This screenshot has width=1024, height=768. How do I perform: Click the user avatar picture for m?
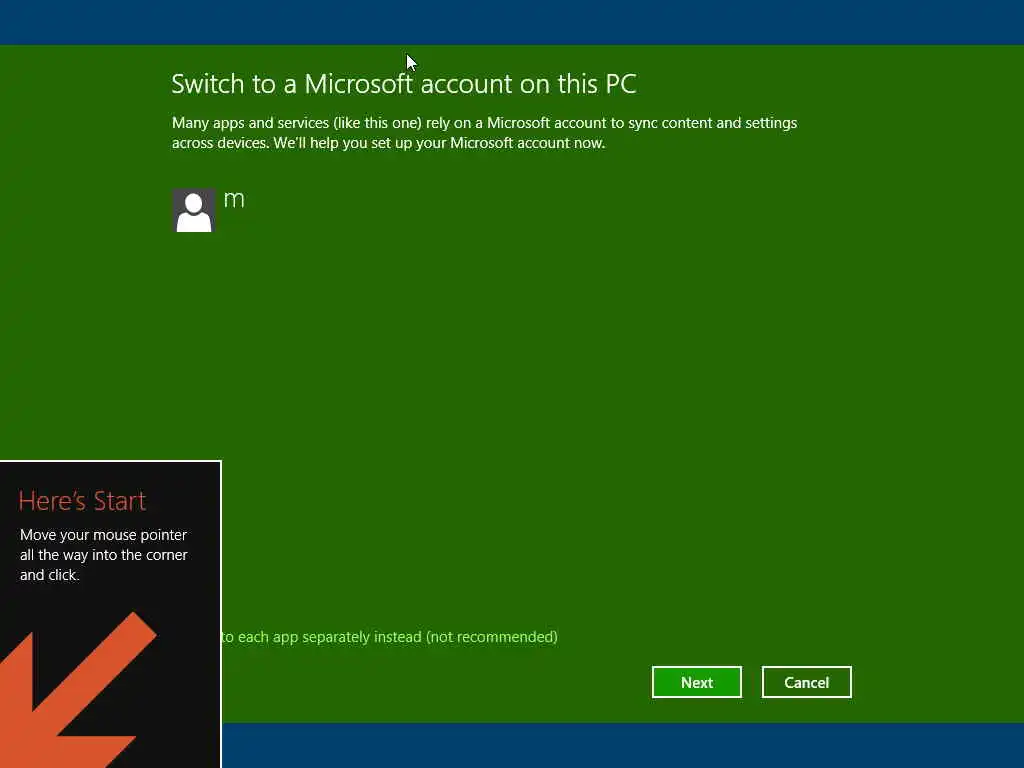point(194,210)
